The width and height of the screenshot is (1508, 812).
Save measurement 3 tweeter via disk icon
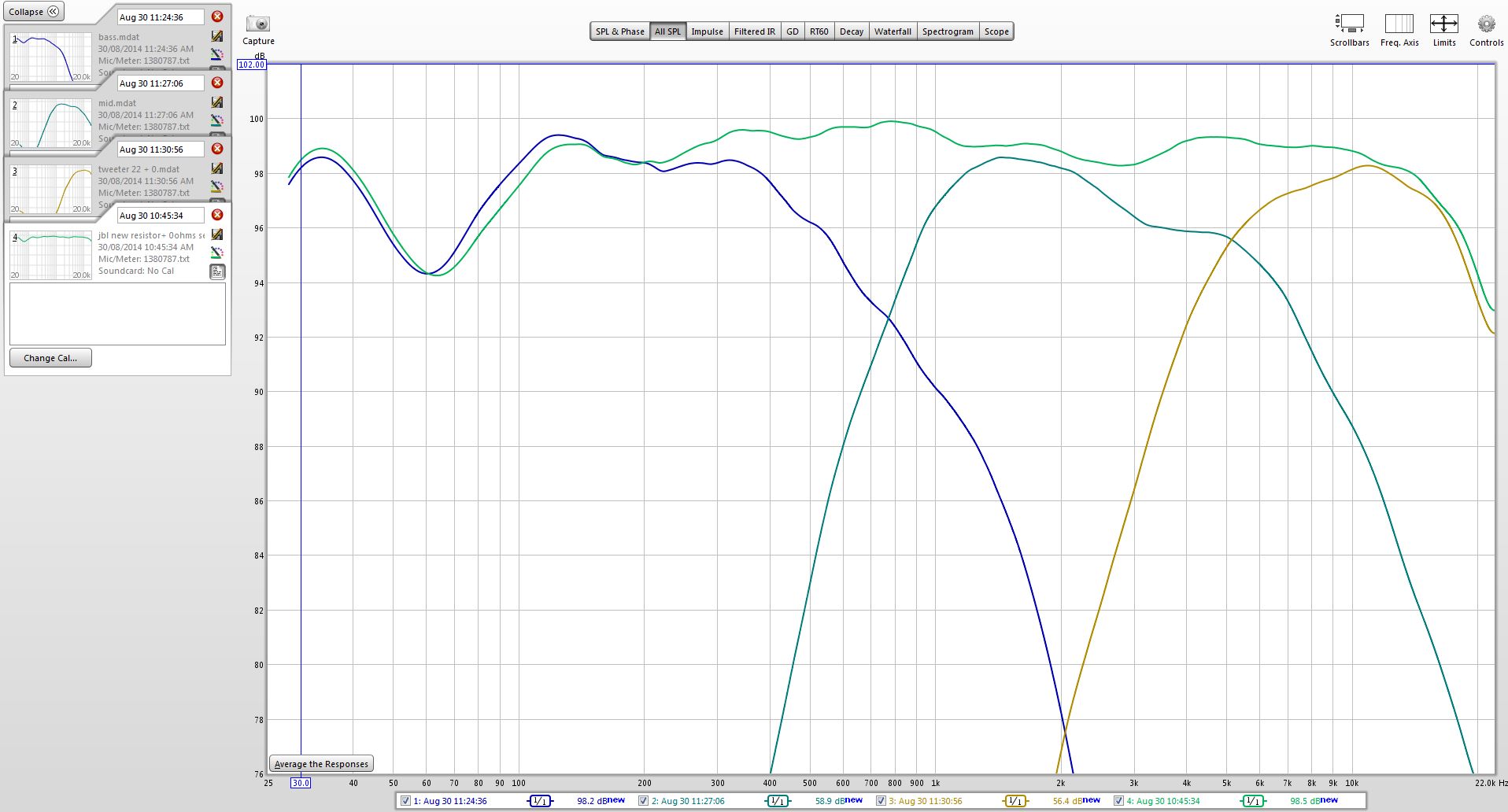(x=217, y=168)
